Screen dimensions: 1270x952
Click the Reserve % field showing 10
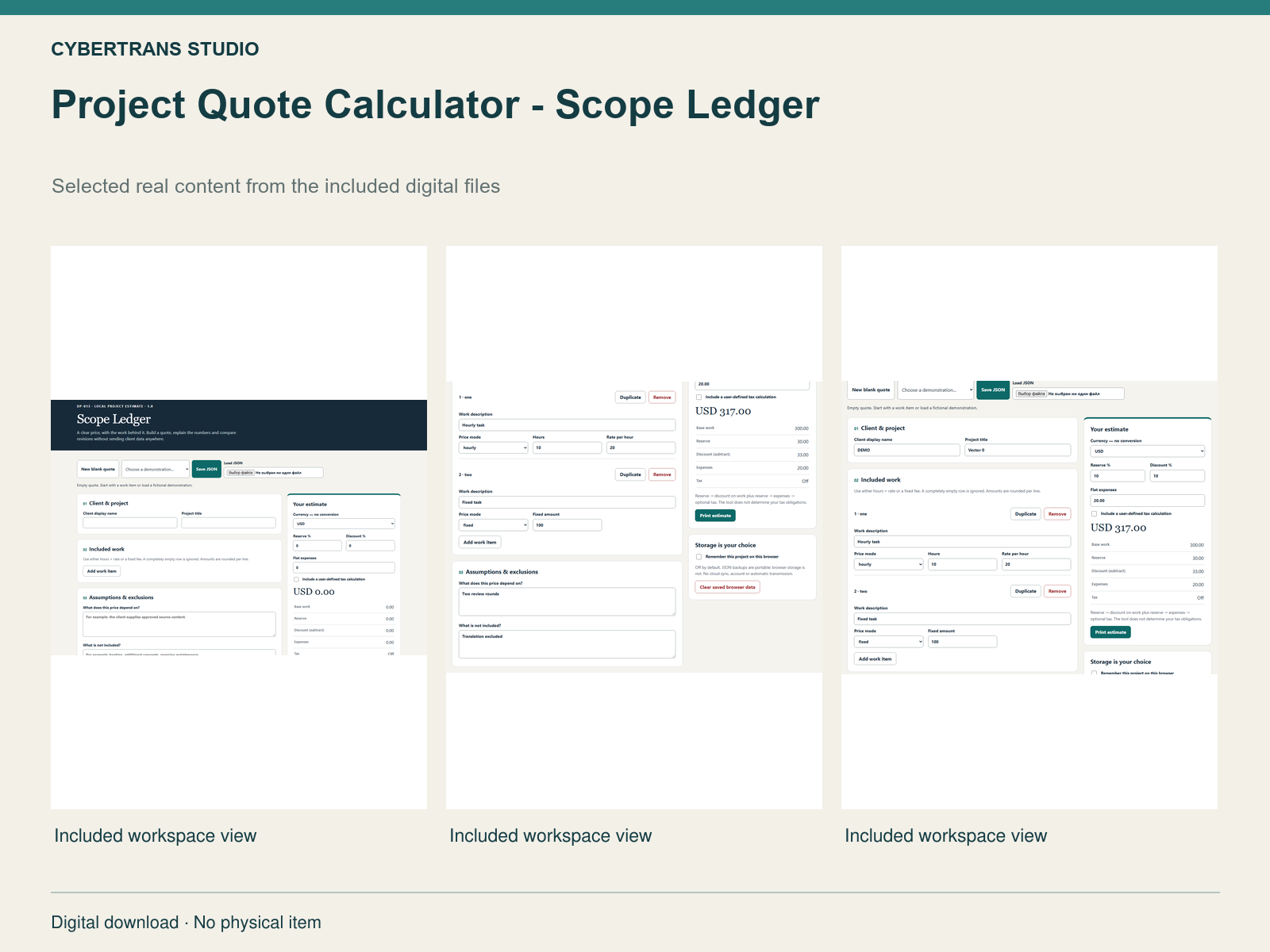tap(1118, 476)
